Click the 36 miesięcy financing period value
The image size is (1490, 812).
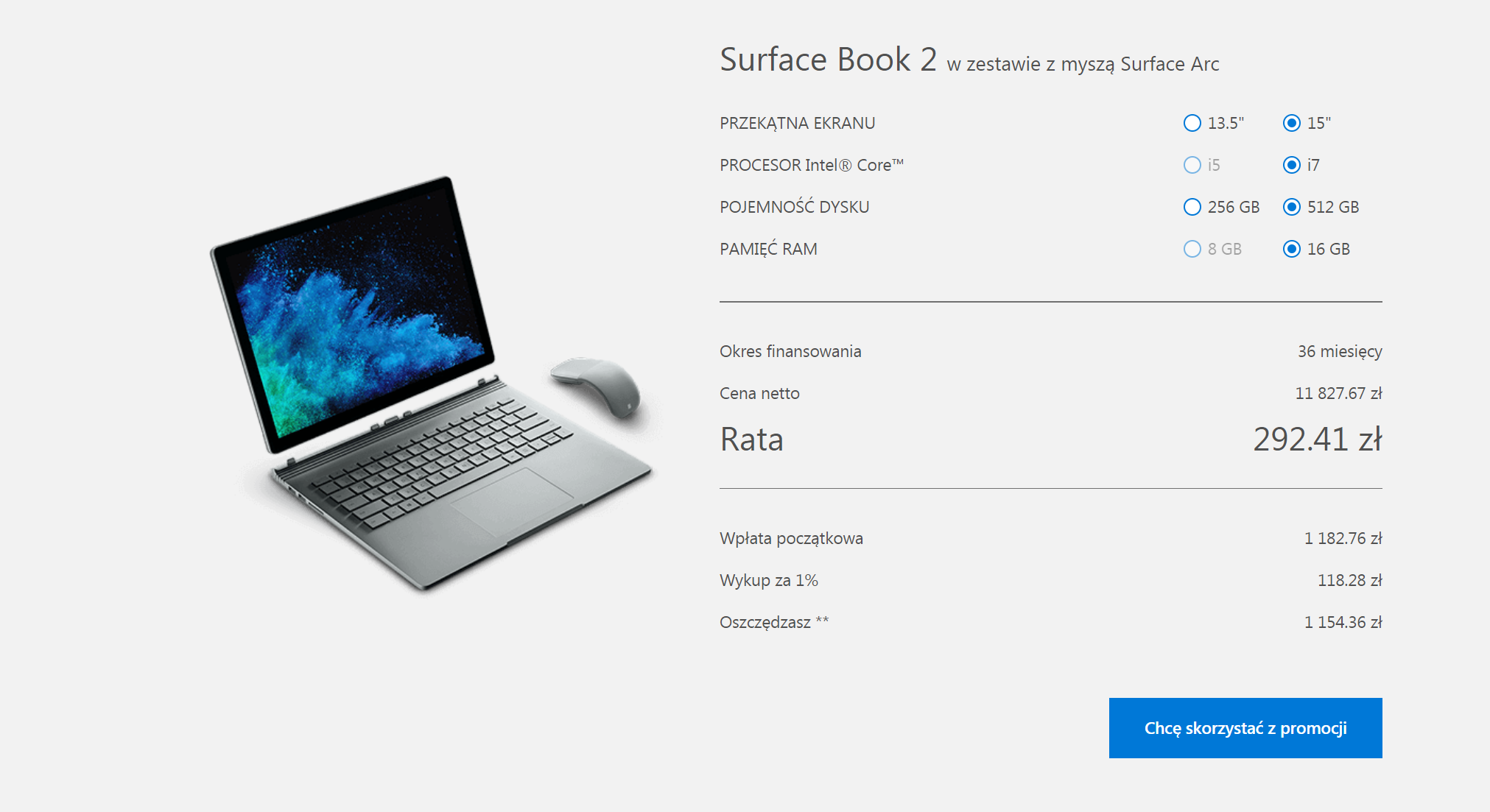[1340, 351]
